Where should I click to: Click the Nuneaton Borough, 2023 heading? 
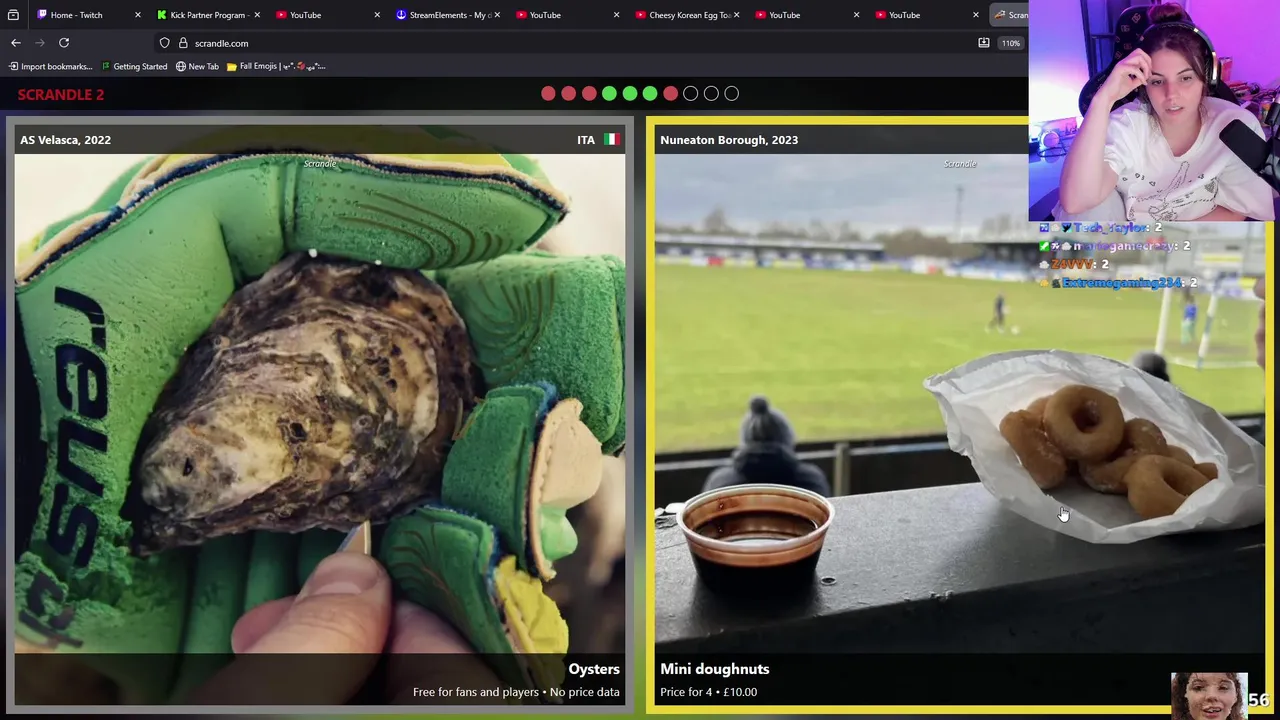pos(729,140)
